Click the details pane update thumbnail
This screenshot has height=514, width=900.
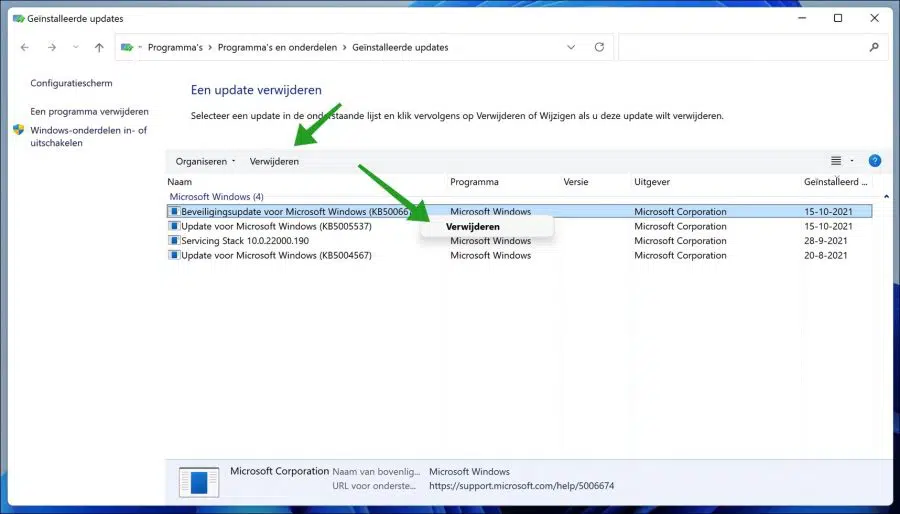tap(199, 482)
